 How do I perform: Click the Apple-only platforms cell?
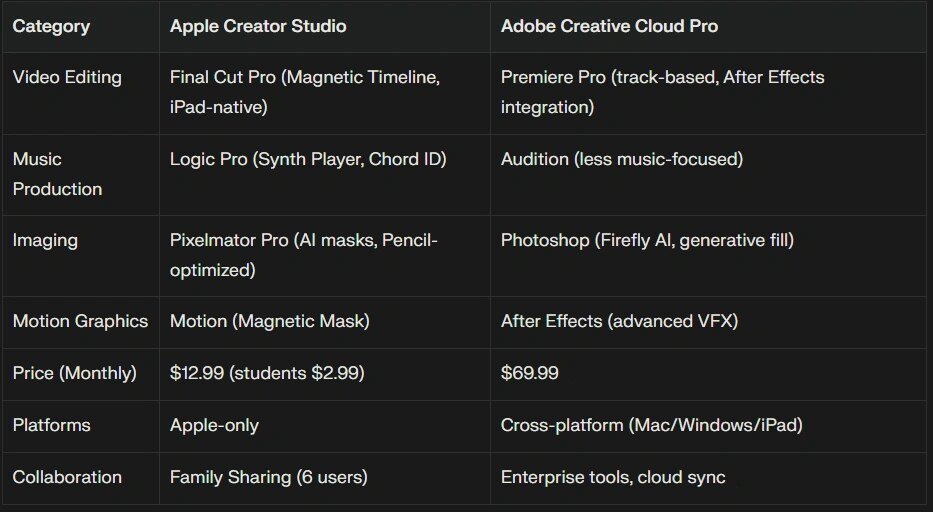click(214, 425)
